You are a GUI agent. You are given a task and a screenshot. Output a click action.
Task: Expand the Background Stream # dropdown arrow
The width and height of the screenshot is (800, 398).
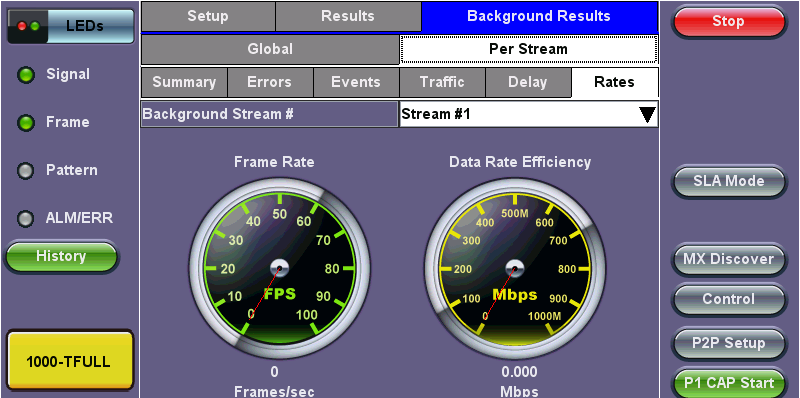tap(647, 114)
